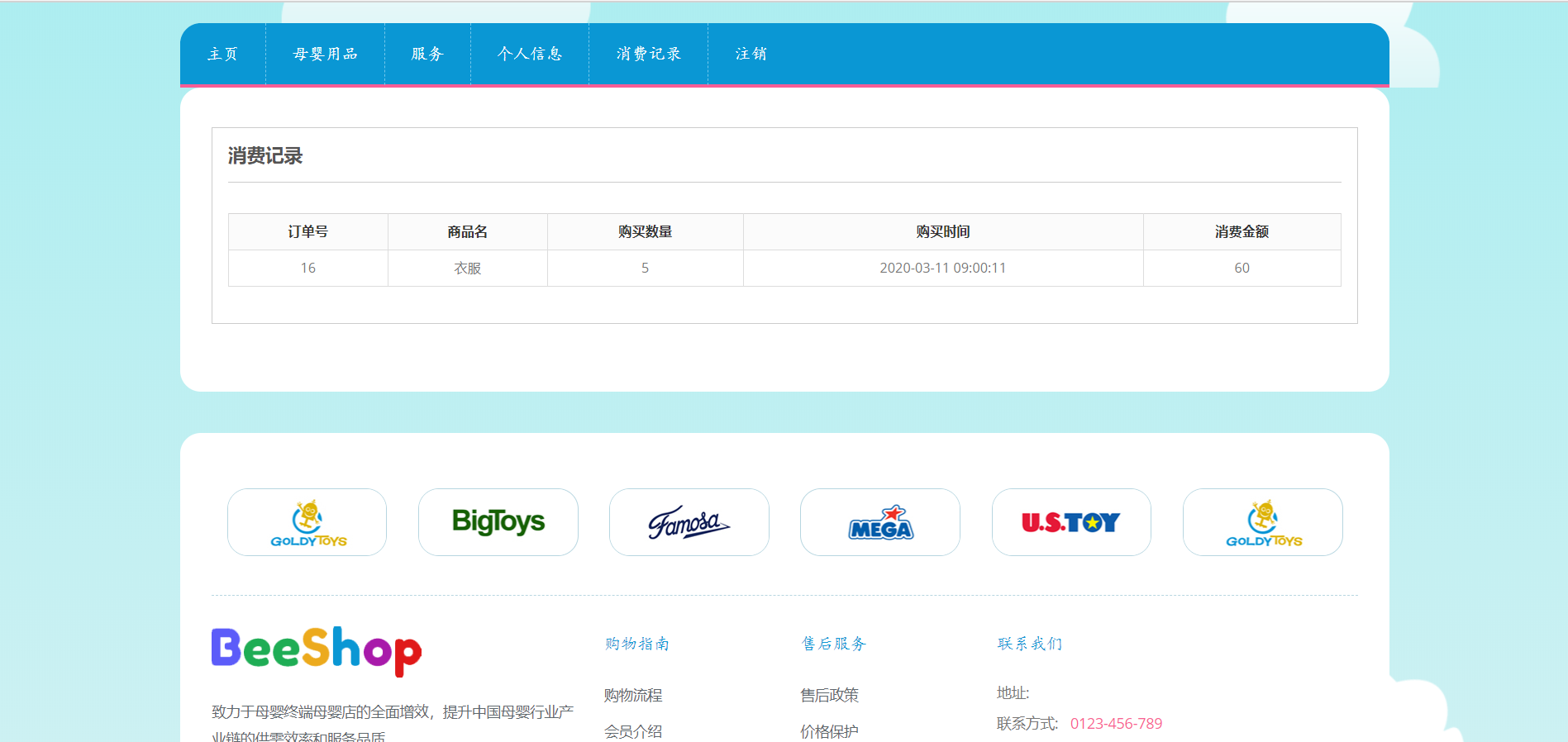Select the amount cell 60
Image resolution: width=1568 pixels, height=742 pixels.
point(1242,268)
